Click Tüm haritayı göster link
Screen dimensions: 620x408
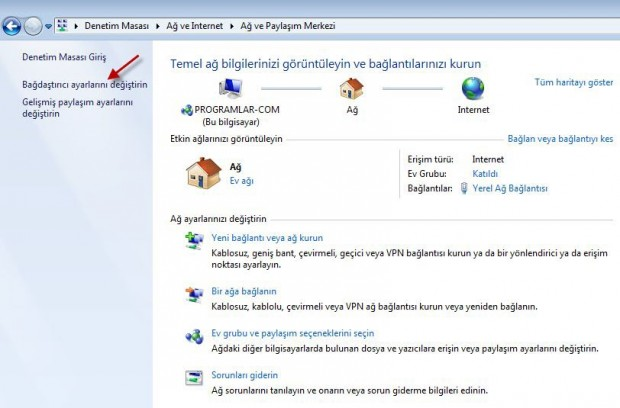(x=573, y=81)
